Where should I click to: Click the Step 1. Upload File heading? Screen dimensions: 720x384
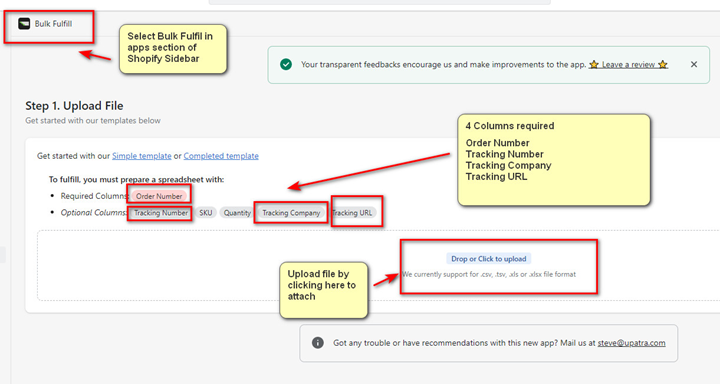pos(74,106)
